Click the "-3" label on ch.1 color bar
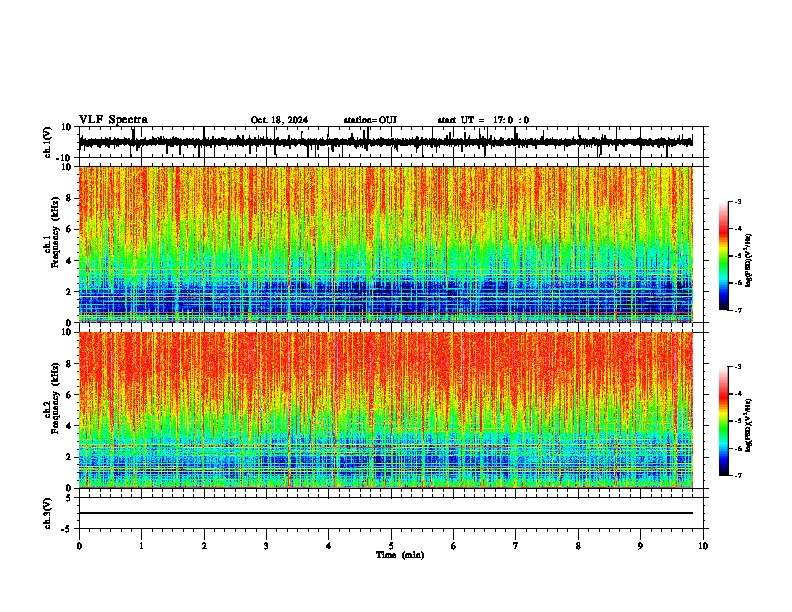This screenshot has width=792, height=612. click(x=737, y=201)
